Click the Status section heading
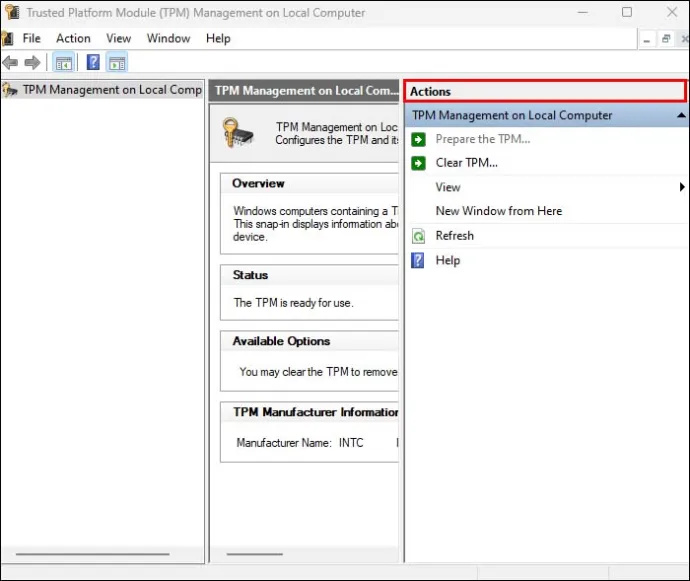Screen dimensions: 690x581 tap(250, 275)
